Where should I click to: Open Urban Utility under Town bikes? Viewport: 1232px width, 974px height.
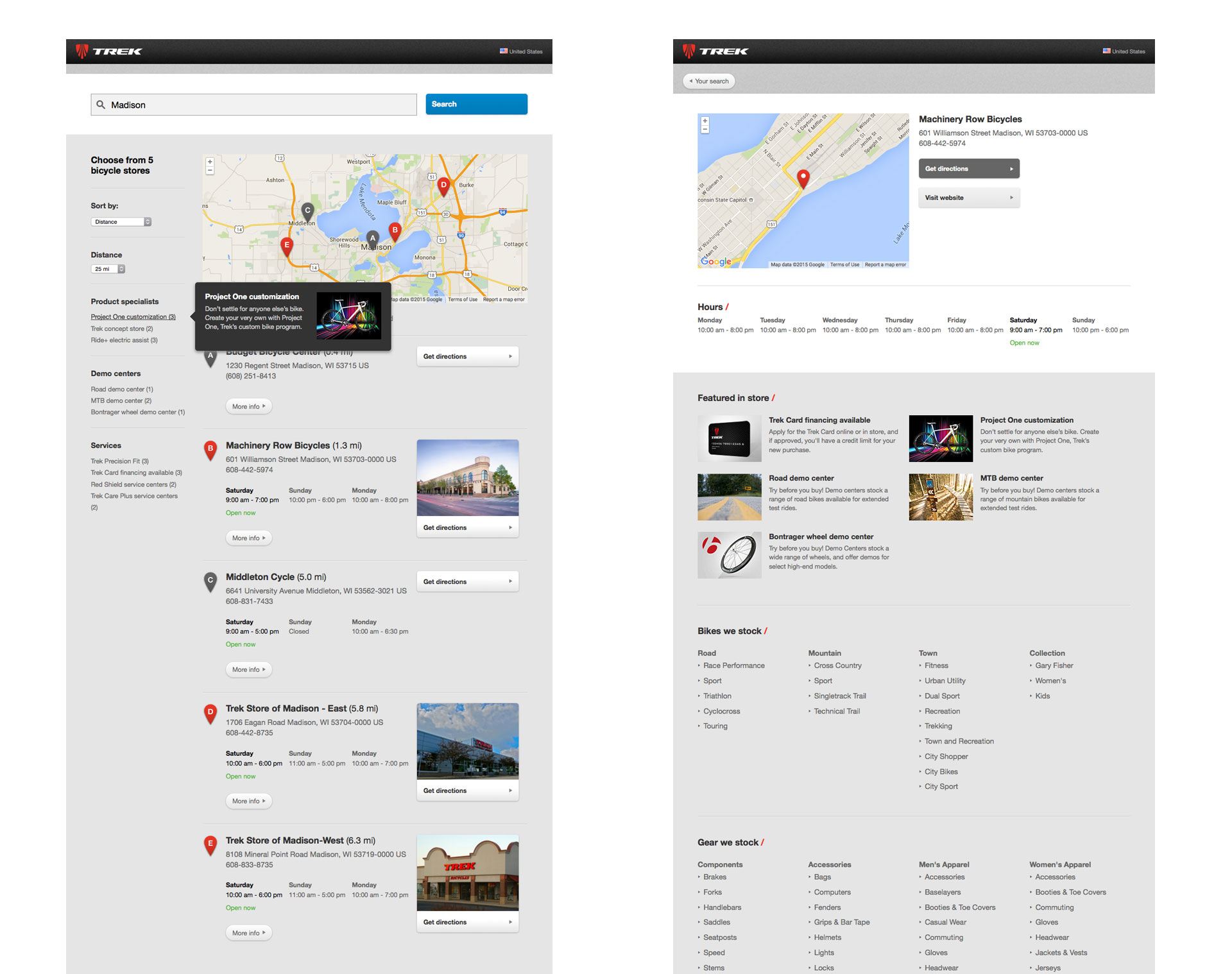[x=945, y=681]
